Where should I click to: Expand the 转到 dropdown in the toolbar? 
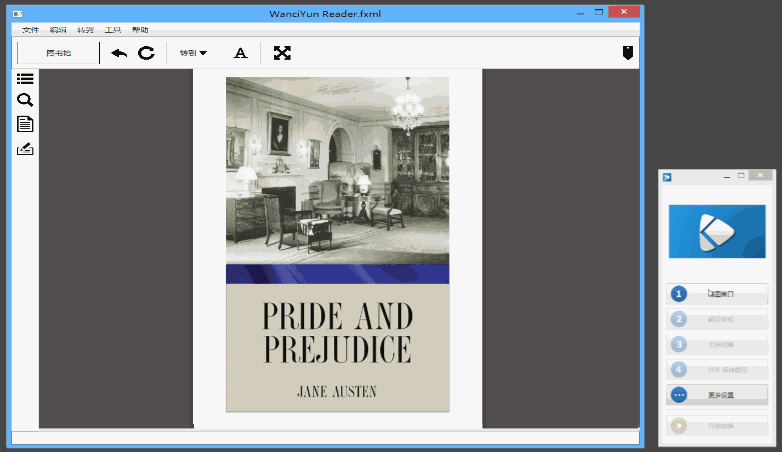(193, 53)
